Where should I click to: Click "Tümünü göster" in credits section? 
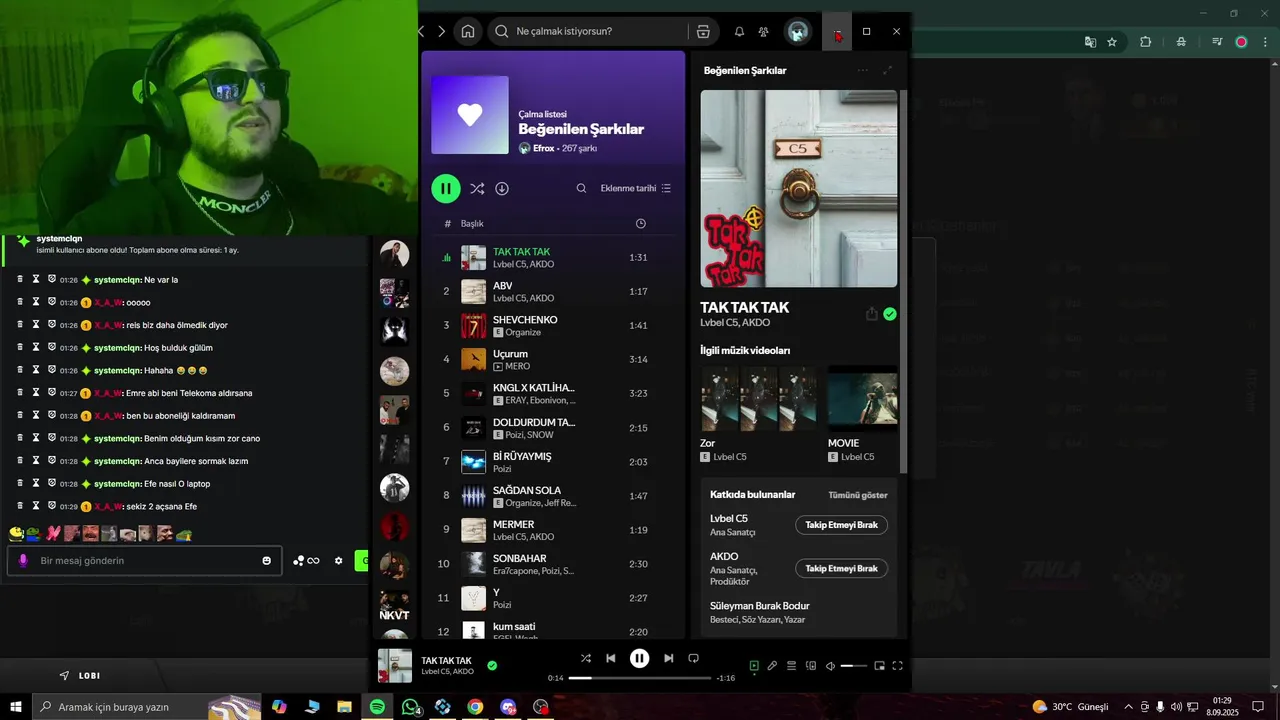click(x=857, y=495)
